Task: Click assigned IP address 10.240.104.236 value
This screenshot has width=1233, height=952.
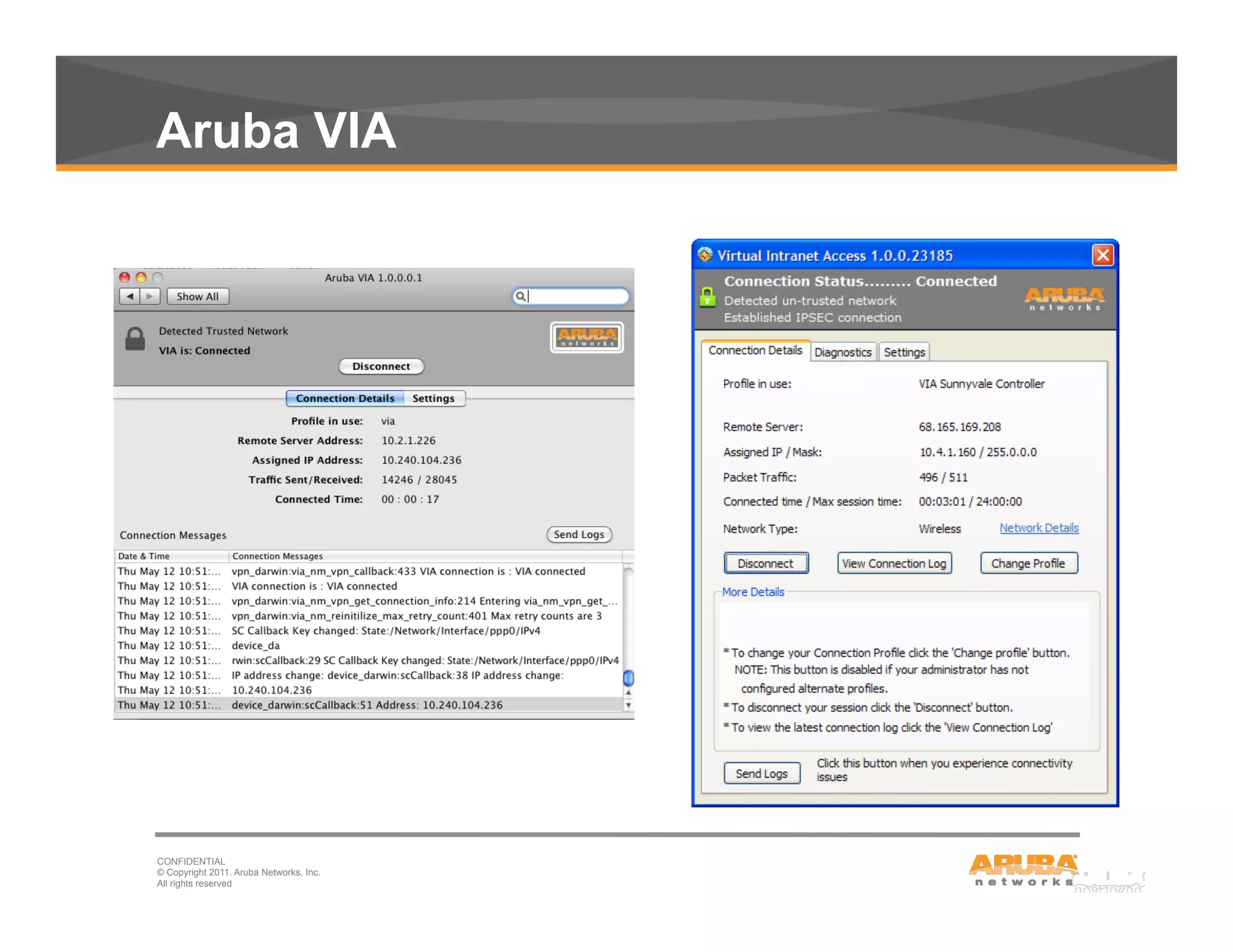Action: (421, 460)
